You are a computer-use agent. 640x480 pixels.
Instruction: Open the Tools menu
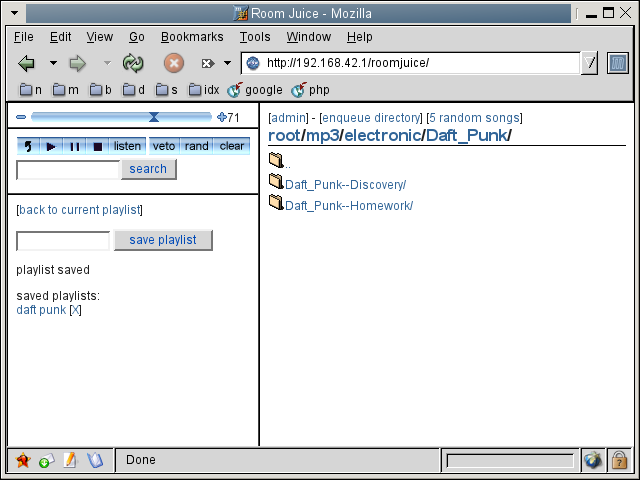[255, 37]
